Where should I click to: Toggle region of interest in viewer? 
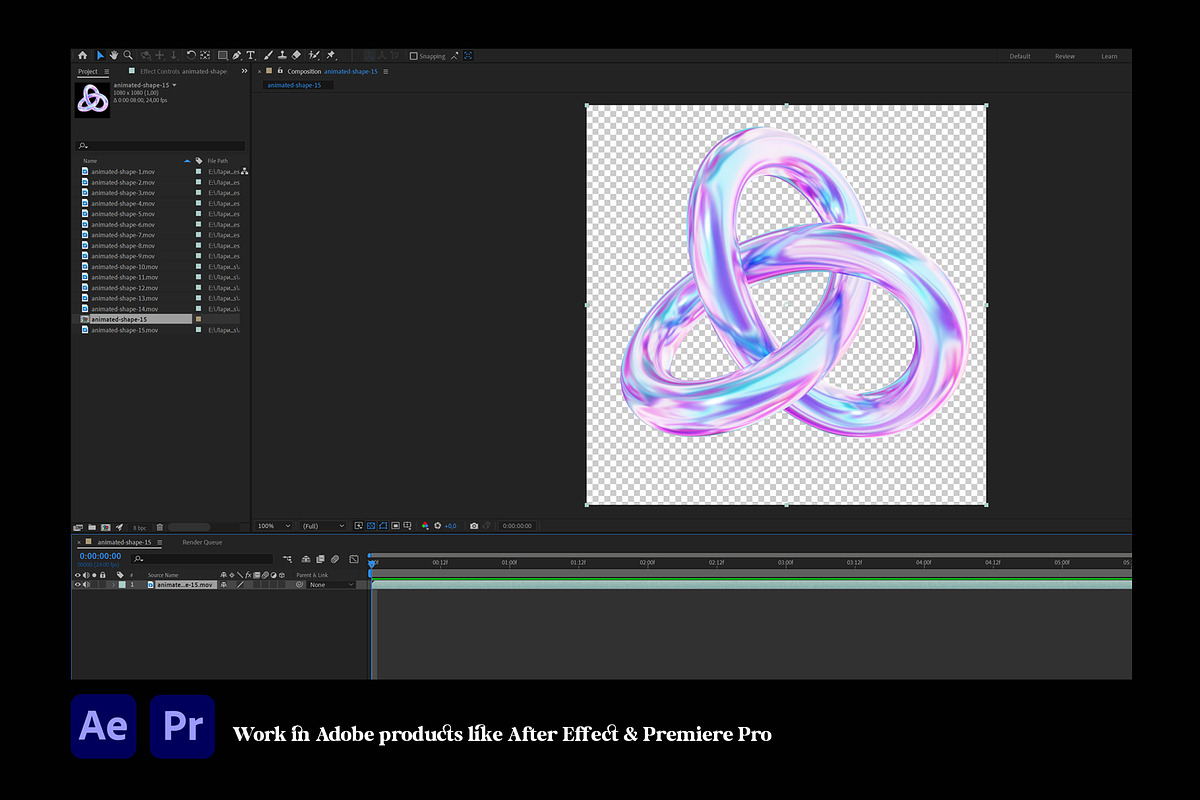pyautogui.click(x=395, y=526)
